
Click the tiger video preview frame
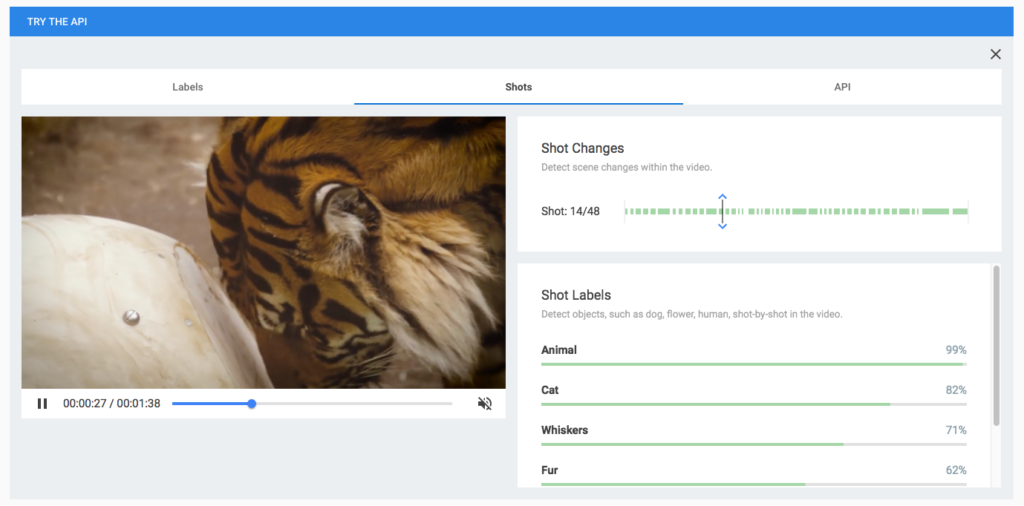(263, 252)
